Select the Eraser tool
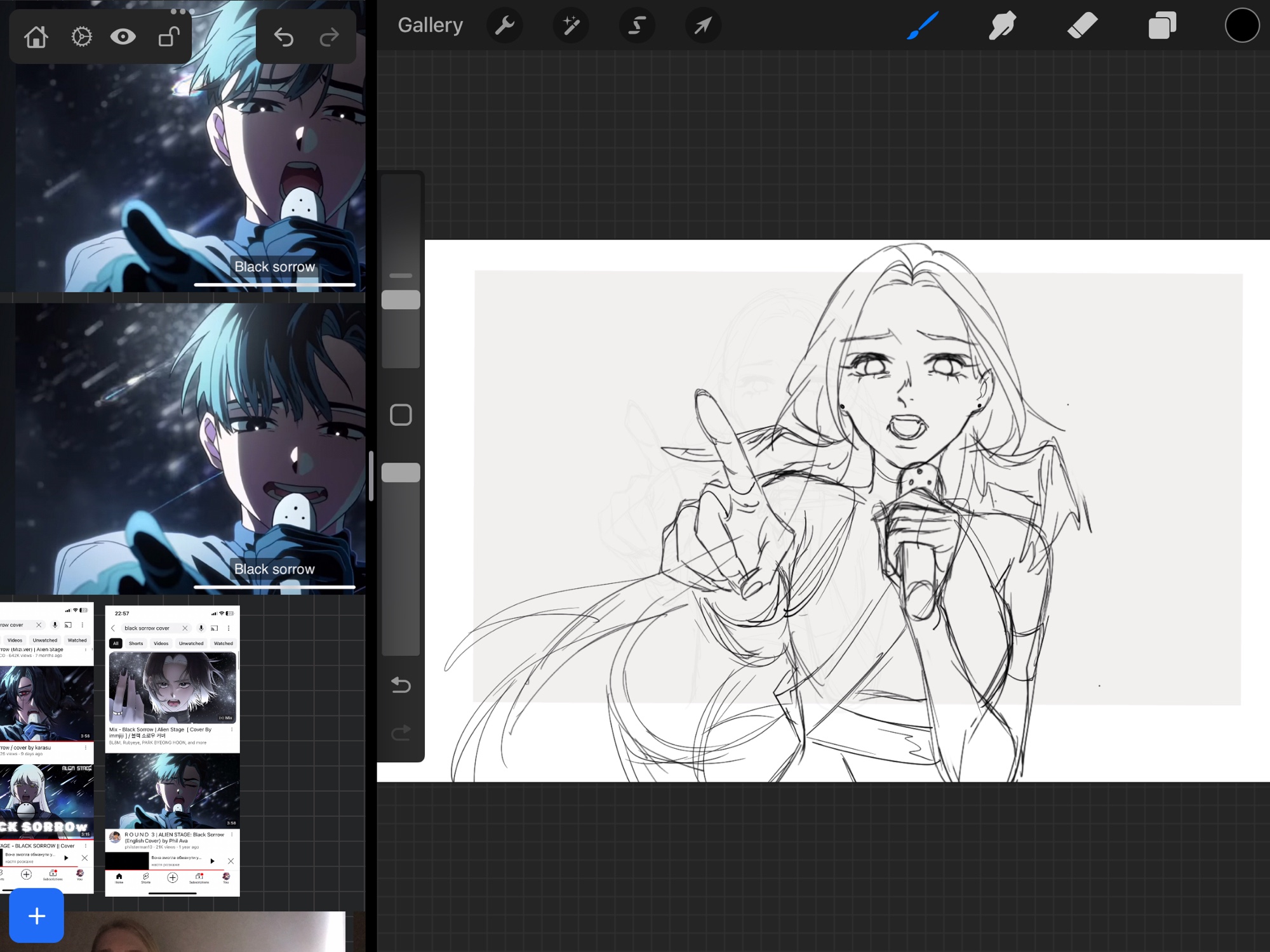 1082,26
